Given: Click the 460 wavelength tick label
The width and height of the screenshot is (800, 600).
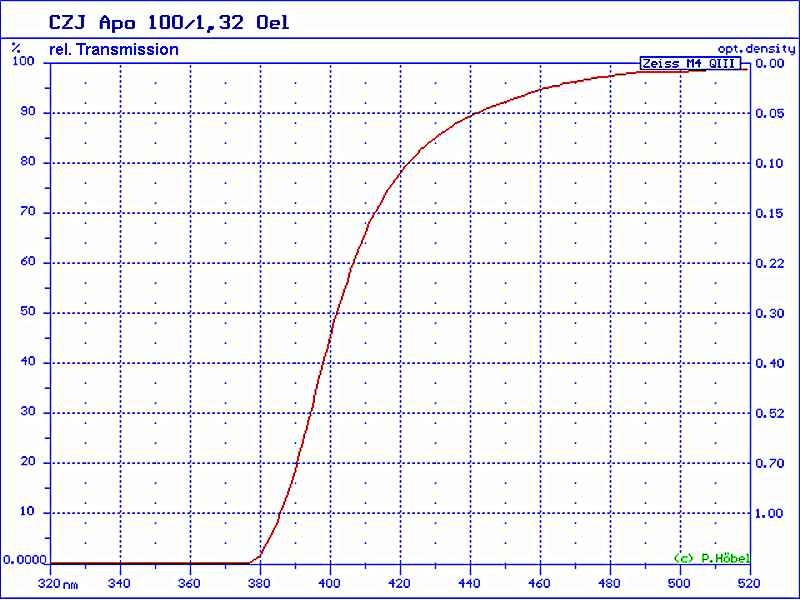Looking at the screenshot, I should point(539,584).
